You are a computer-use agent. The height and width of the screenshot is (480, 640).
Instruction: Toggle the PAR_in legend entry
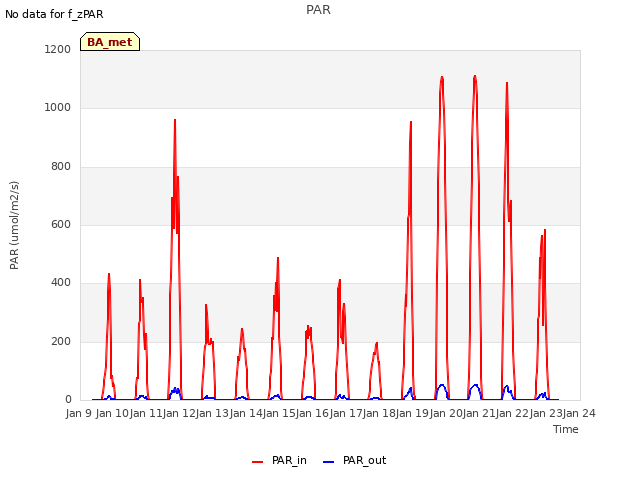coord(279,460)
